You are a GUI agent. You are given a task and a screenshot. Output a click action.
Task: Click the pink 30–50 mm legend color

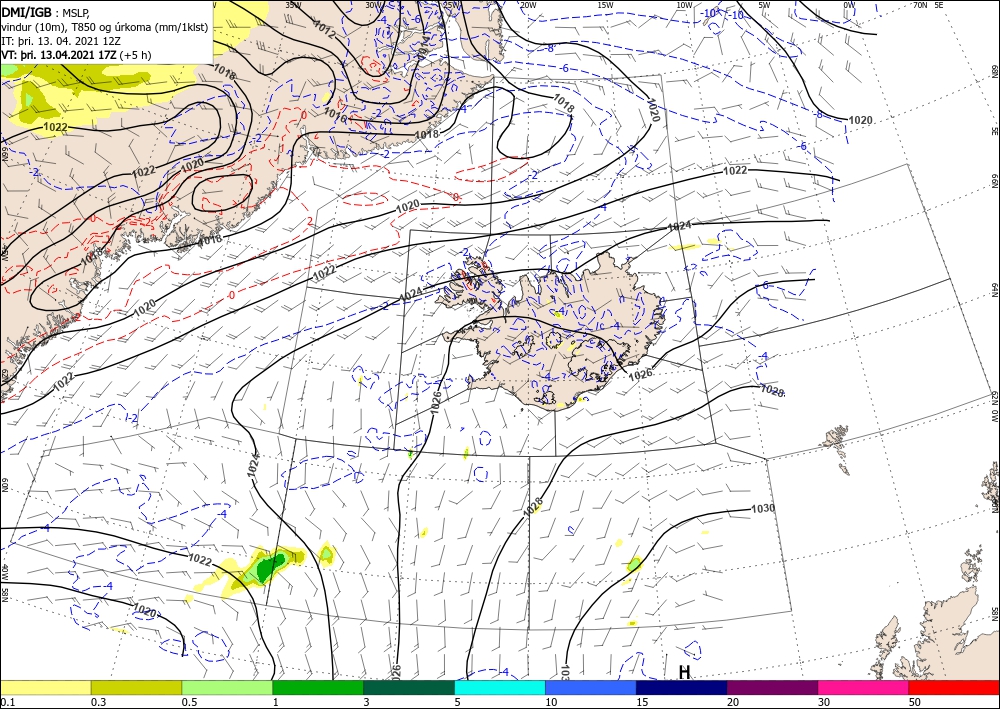(864, 687)
